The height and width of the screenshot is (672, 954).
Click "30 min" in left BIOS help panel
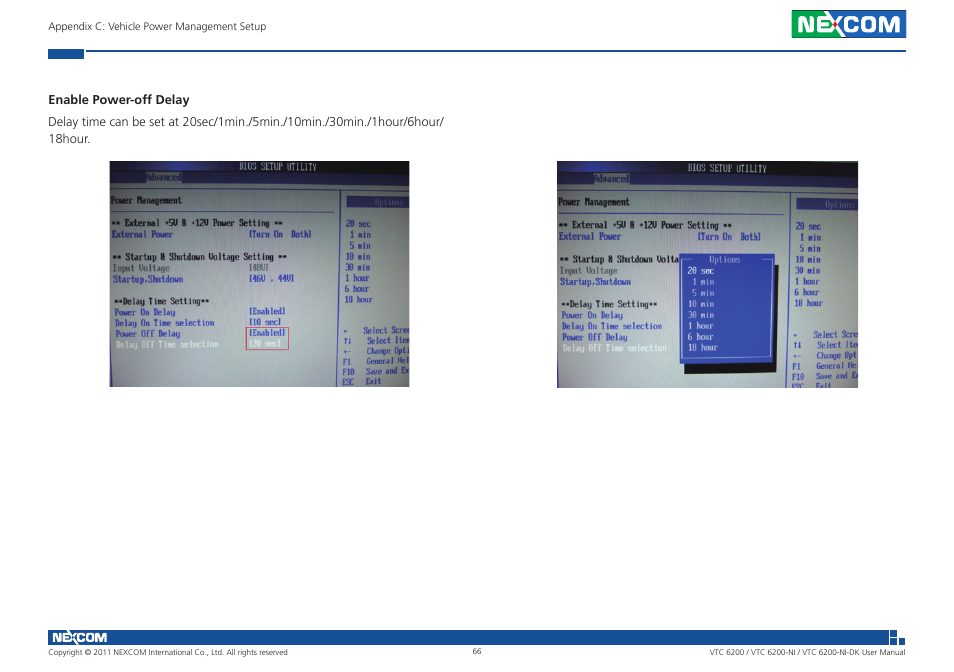click(x=358, y=268)
